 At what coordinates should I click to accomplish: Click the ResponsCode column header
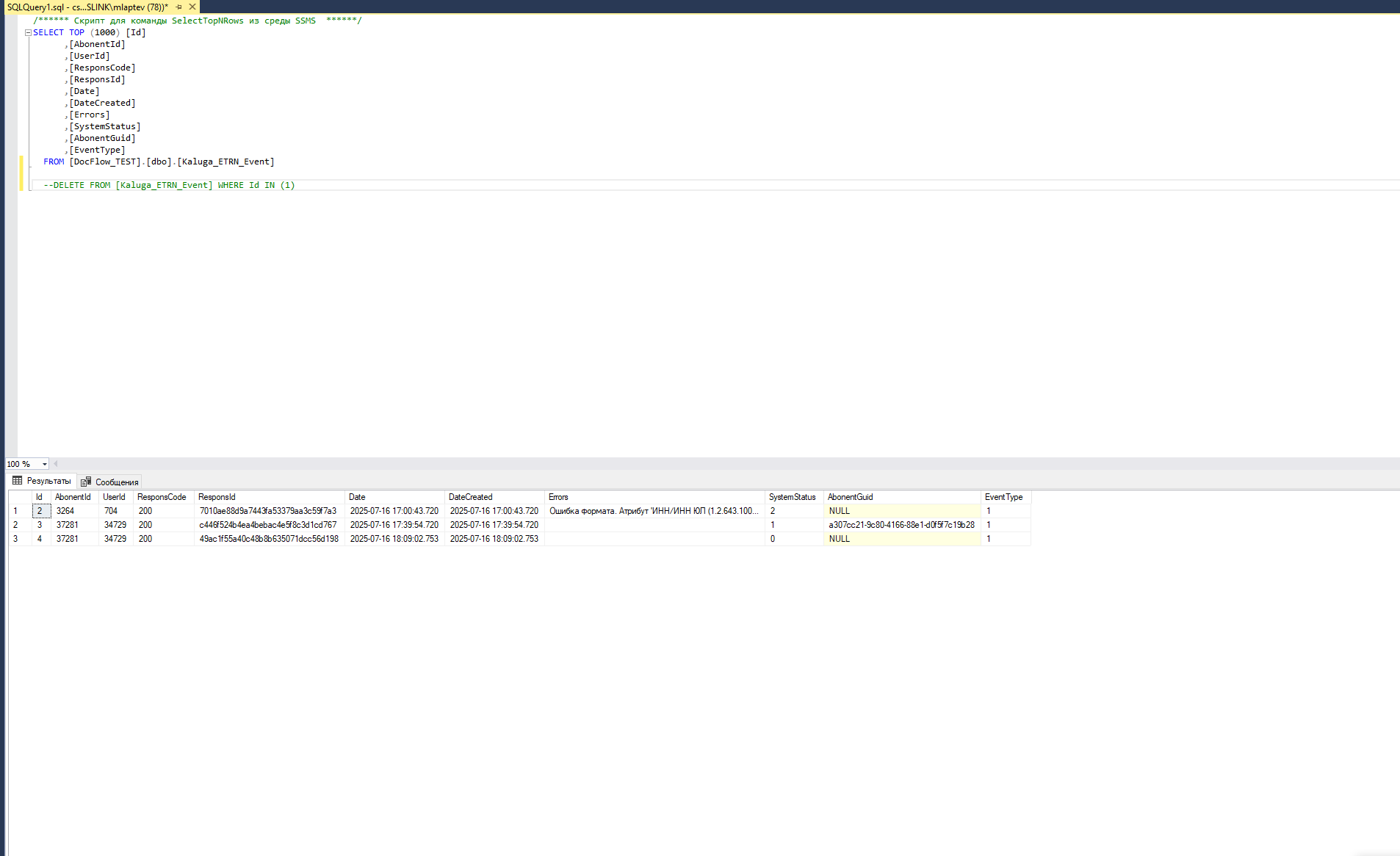click(x=163, y=497)
